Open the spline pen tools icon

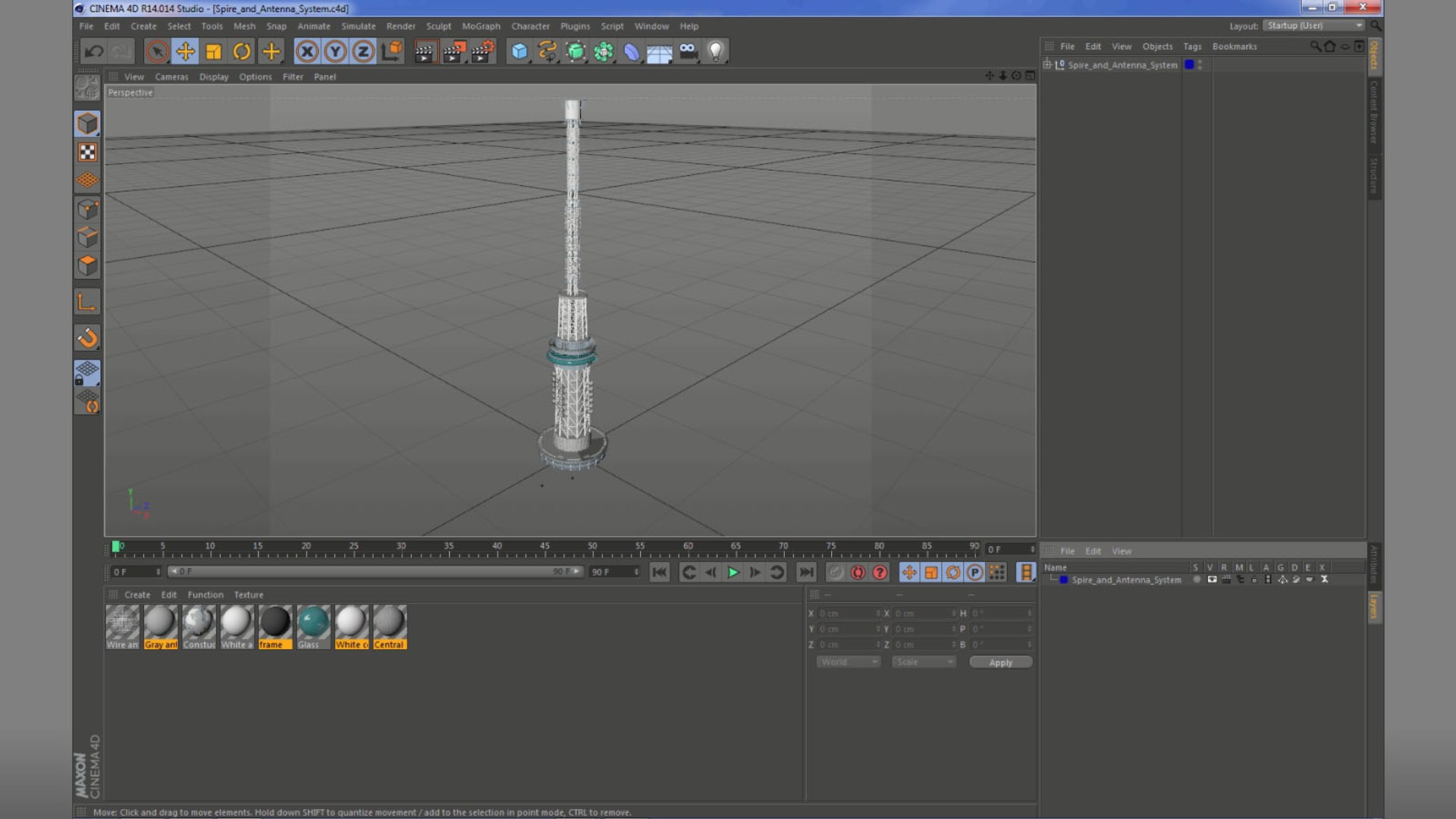pyautogui.click(x=547, y=52)
